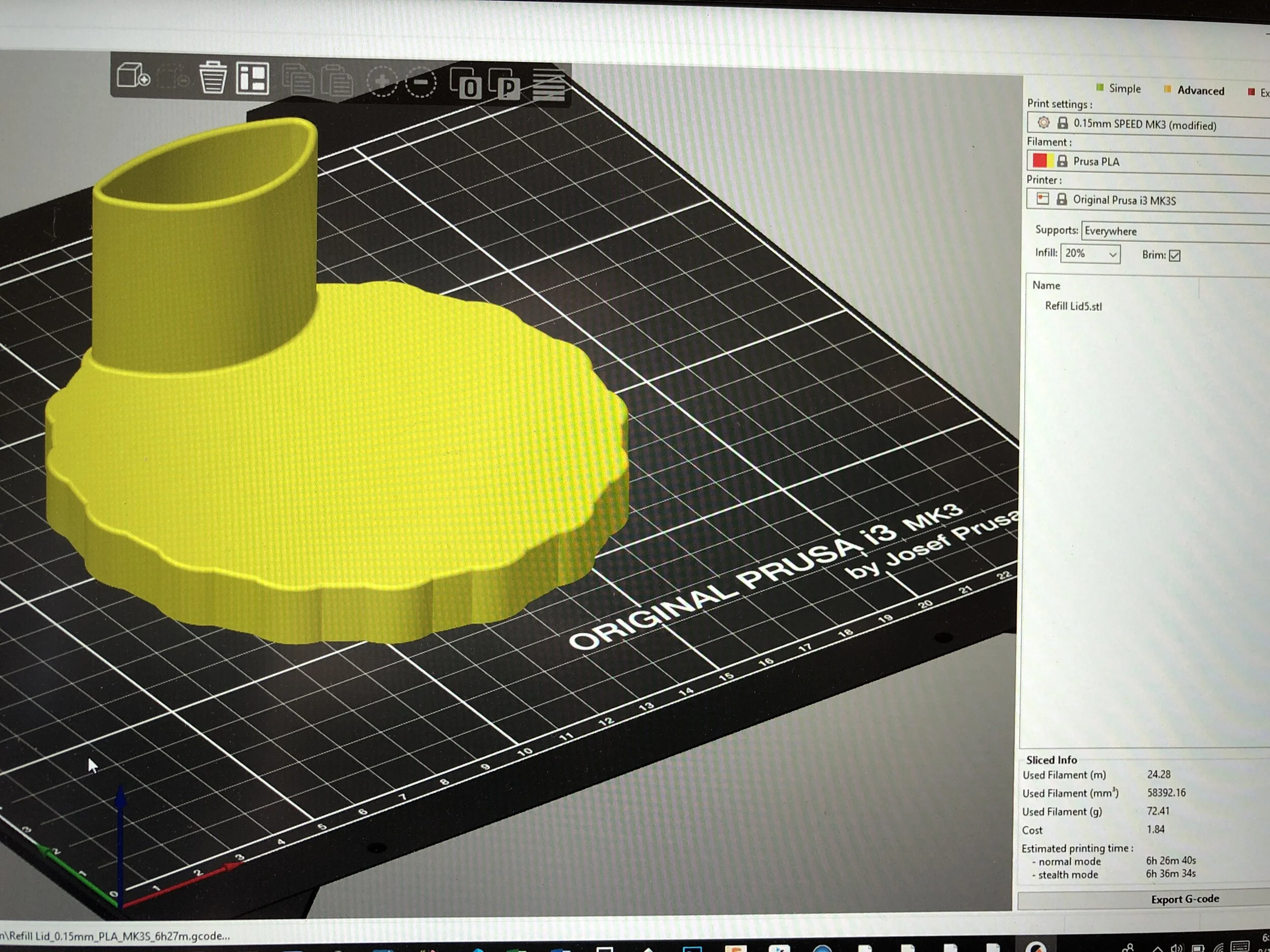Select Refill Lid5.stl in object list
Viewport: 1270px width, 952px height.
(x=1072, y=307)
